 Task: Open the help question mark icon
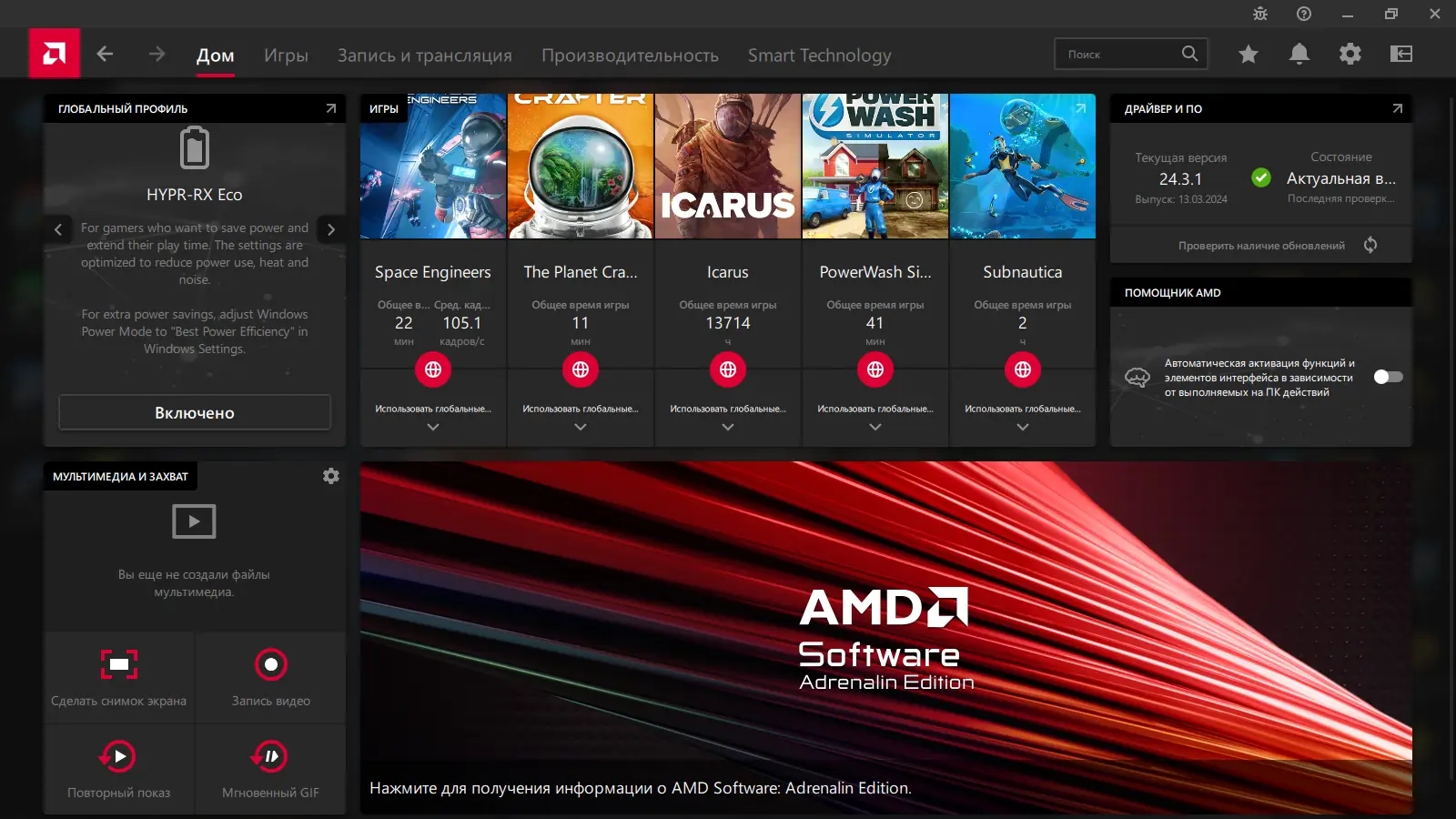pyautogui.click(x=1304, y=14)
